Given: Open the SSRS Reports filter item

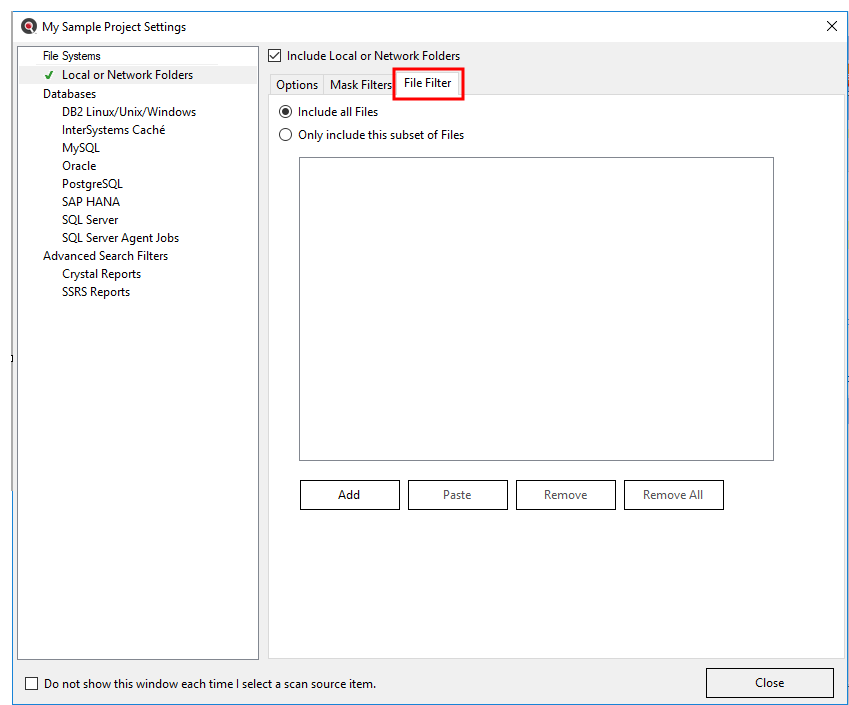Looking at the screenshot, I should [96, 292].
